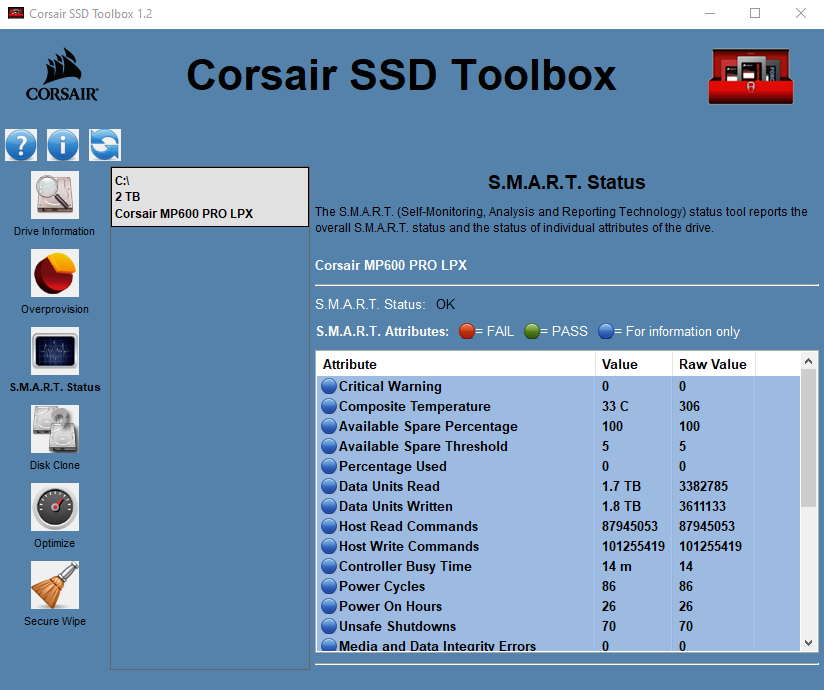The image size is (824, 690).
Task: Click the scroll up arrow of attribute list
Action: pos(809,360)
